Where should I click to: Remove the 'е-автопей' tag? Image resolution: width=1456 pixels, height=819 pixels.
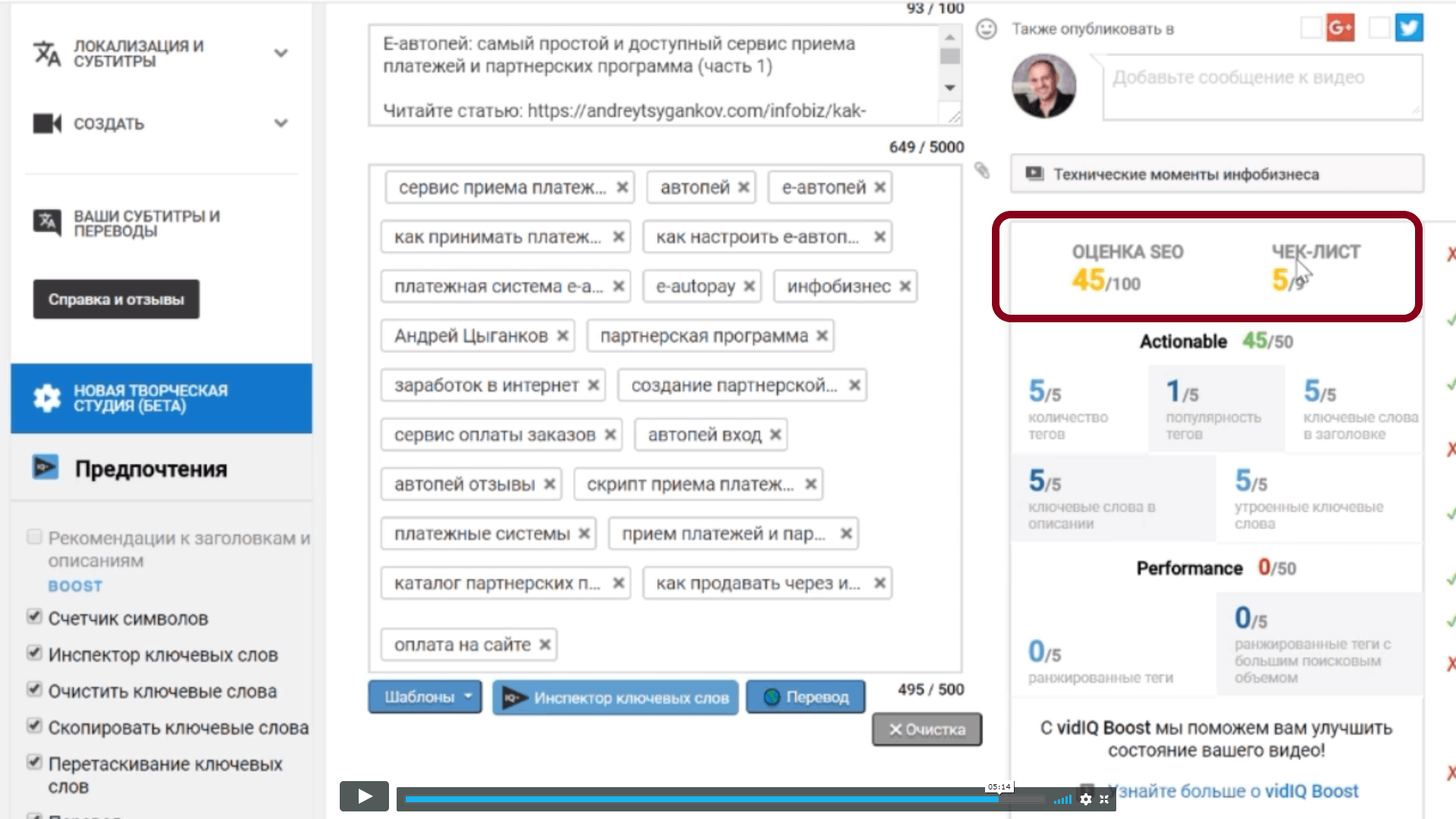pyautogui.click(x=880, y=187)
